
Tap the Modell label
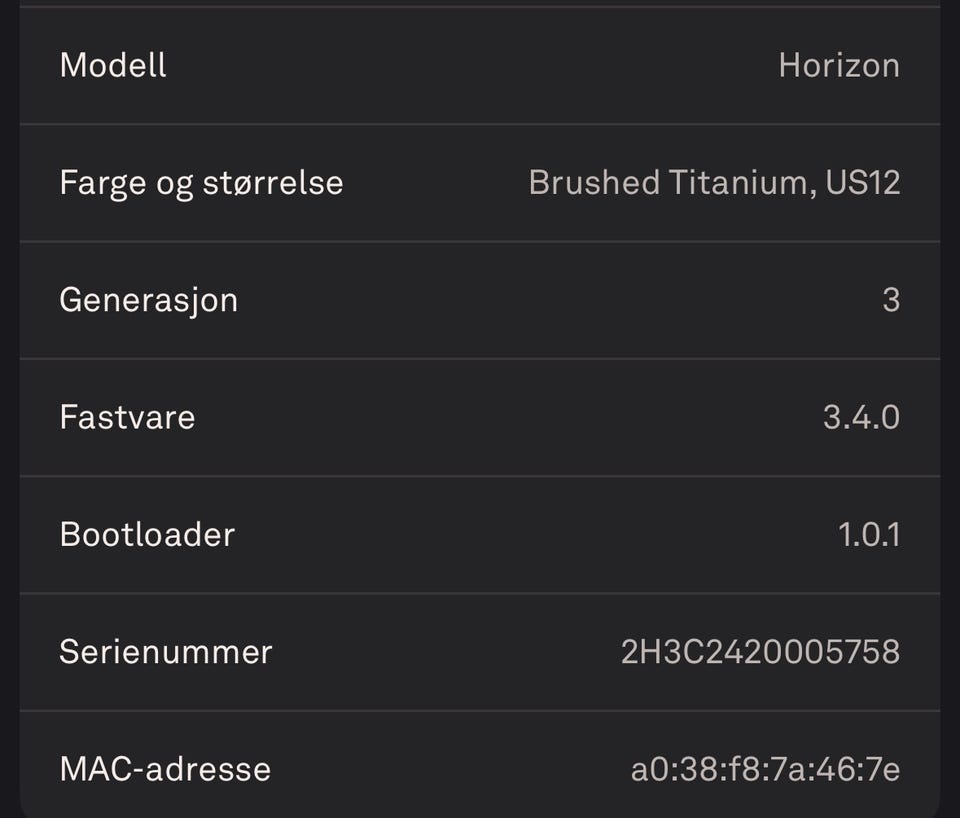(113, 66)
